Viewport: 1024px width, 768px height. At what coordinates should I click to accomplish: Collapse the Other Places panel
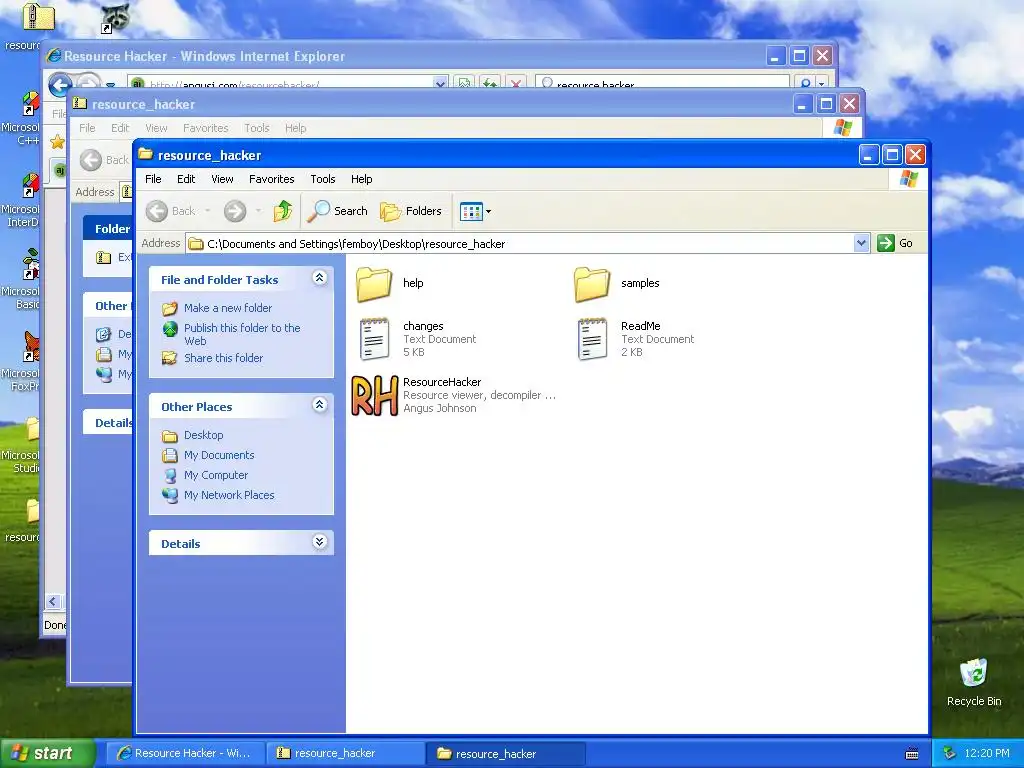(319, 405)
